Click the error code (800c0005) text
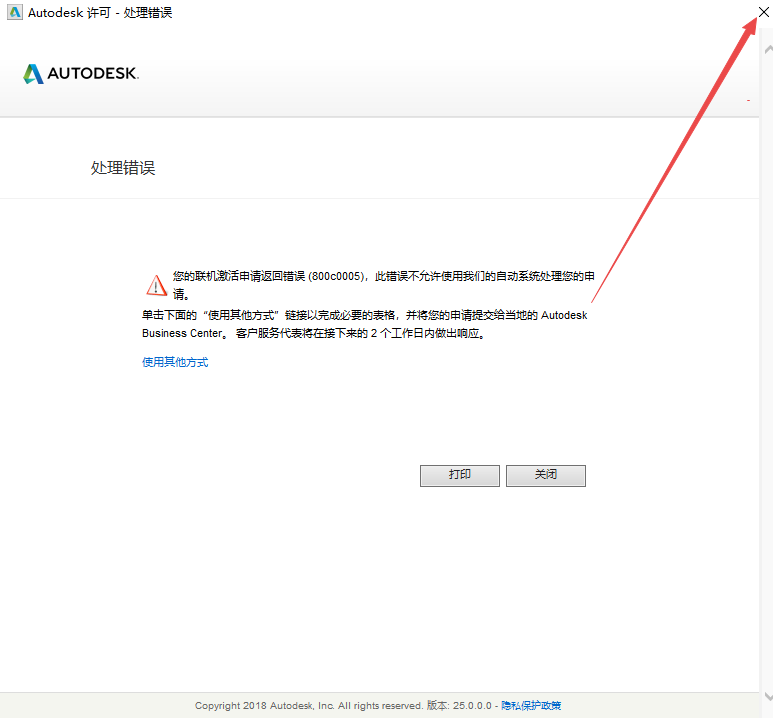Image resolution: width=773 pixels, height=718 pixels. pyautogui.click(x=338, y=275)
